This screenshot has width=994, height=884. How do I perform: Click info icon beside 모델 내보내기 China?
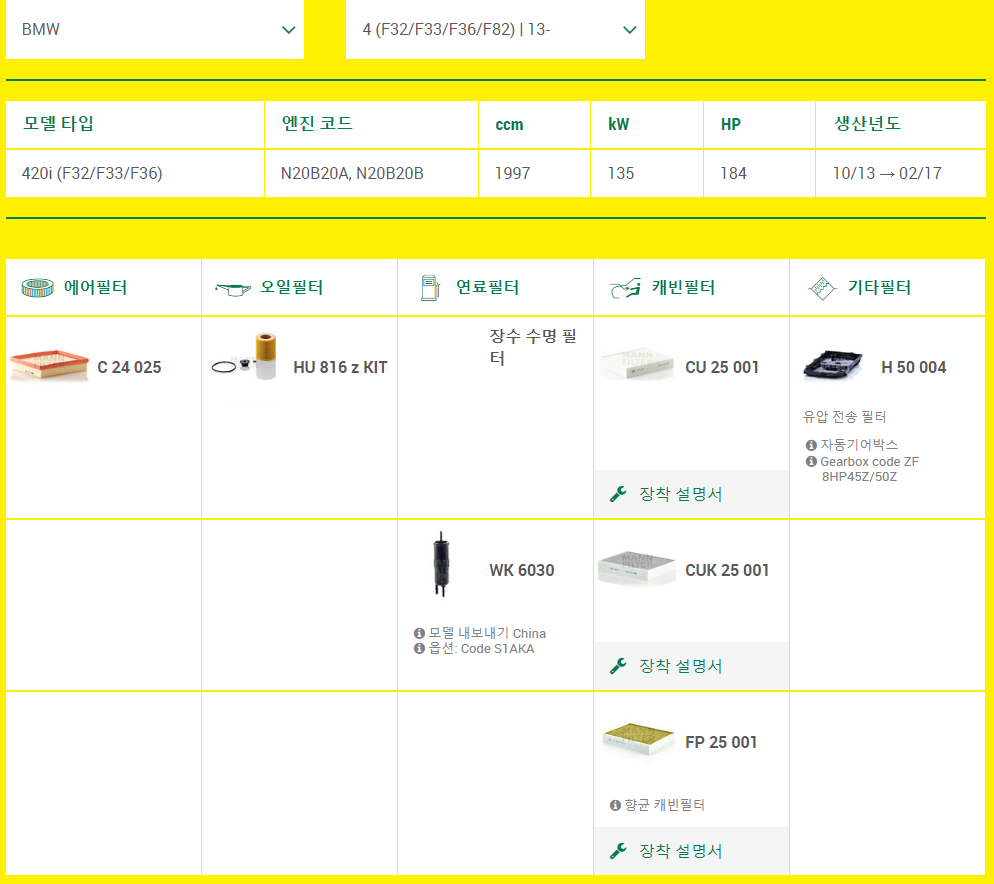(x=419, y=633)
